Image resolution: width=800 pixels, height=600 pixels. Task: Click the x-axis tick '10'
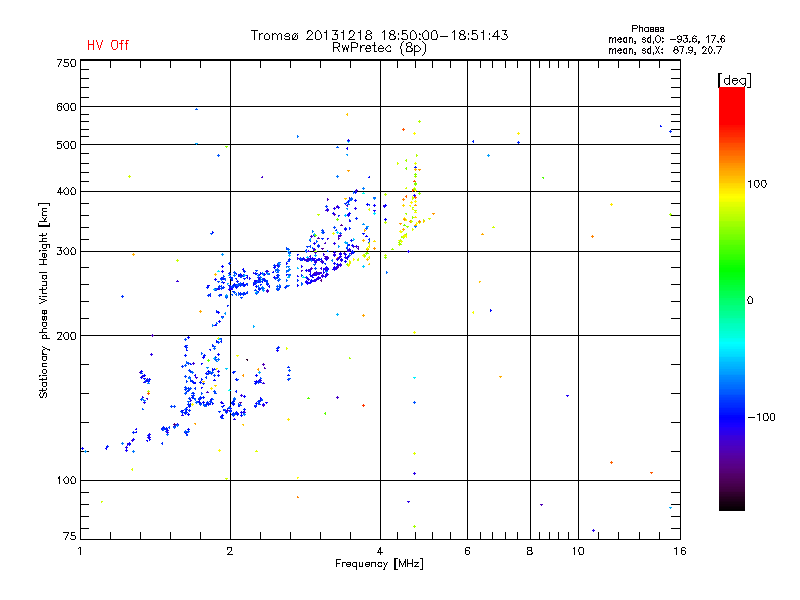click(578, 551)
